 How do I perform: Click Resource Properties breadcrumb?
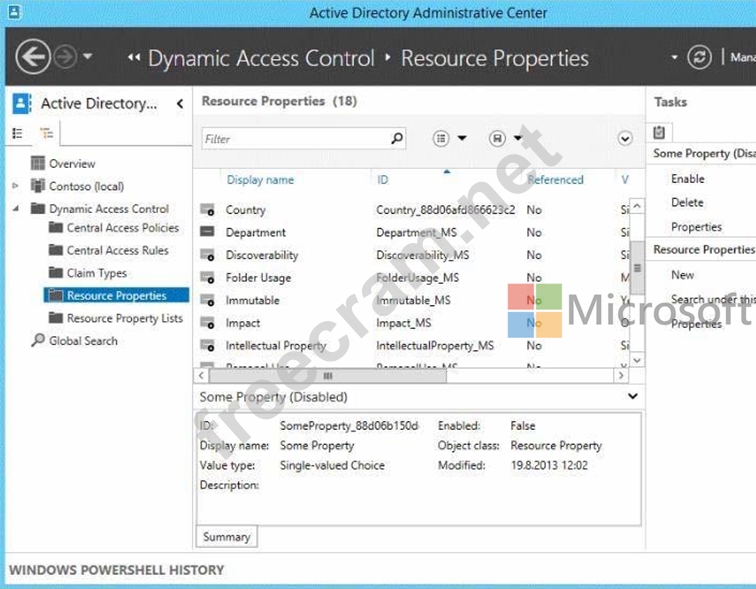(495, 58)
